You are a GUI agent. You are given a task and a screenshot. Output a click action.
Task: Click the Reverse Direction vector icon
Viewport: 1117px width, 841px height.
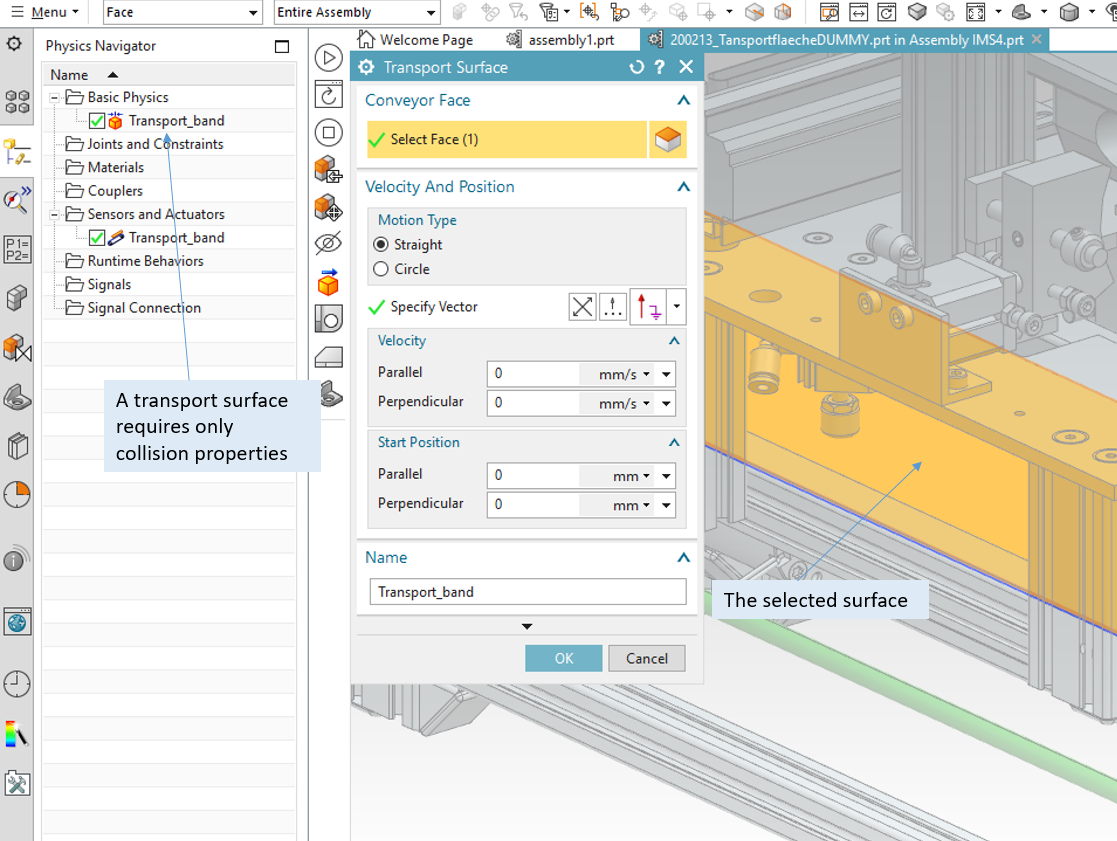(582, 307)
